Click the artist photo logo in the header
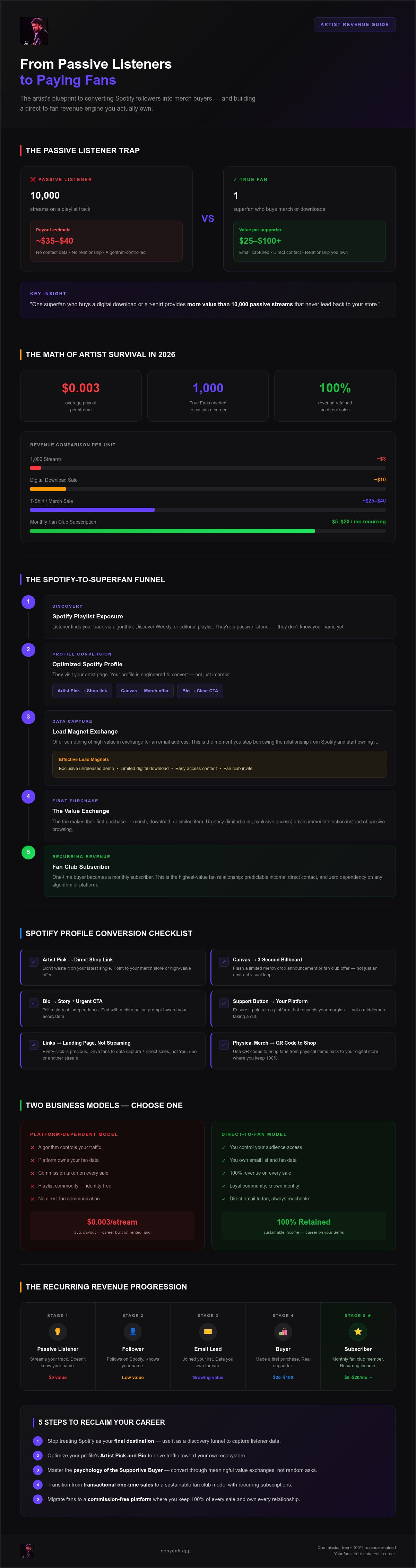416x1568 pixels. pyautogui.click(x=34, y=31)
